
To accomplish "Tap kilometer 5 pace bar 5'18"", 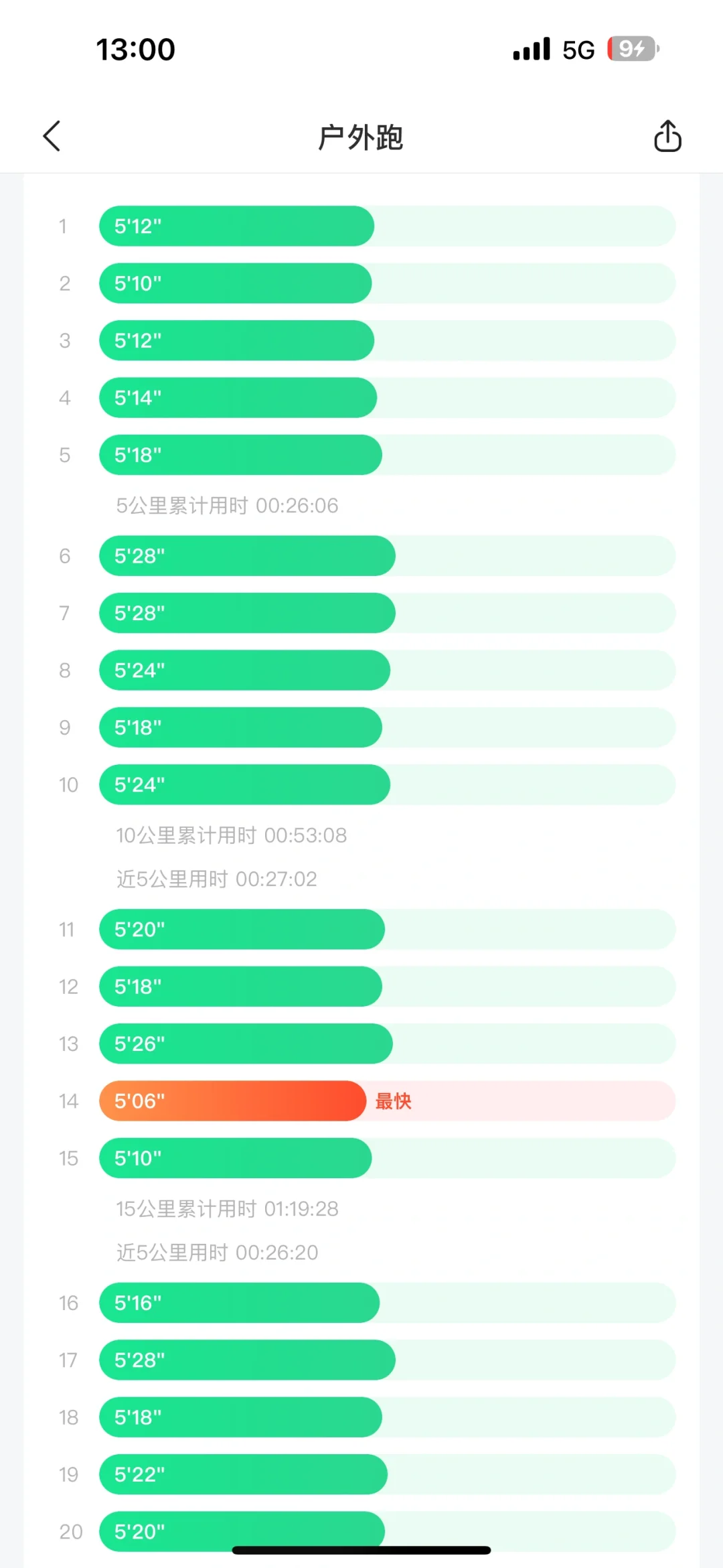I will pyautogui.click(x=240, y=455).
